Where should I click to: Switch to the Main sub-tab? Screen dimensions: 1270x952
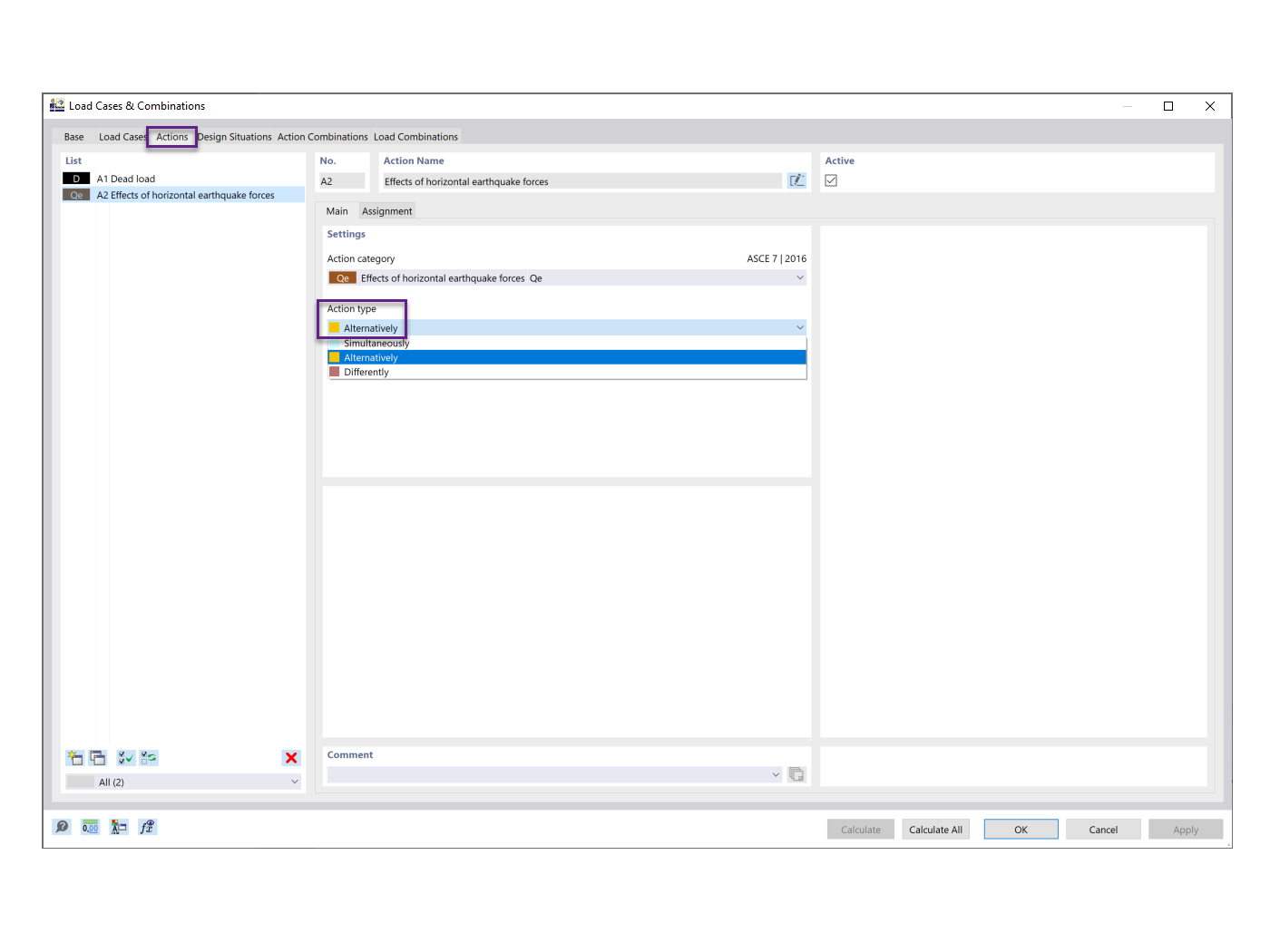tap(337, 211)
